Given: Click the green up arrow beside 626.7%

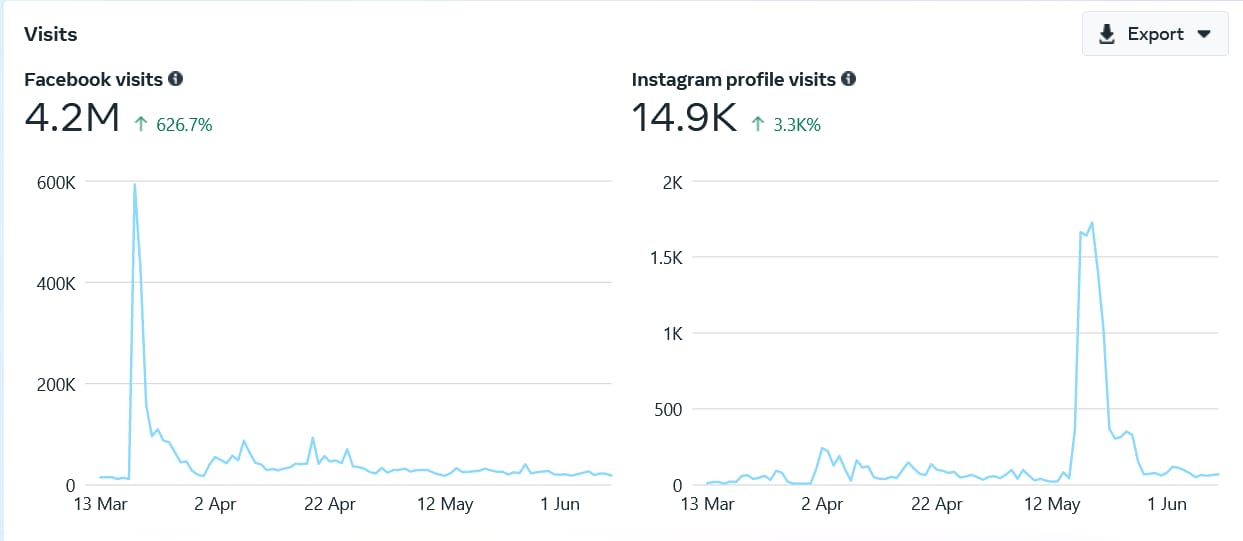Looking at the screenshot, I should click(x=141, y=125).
